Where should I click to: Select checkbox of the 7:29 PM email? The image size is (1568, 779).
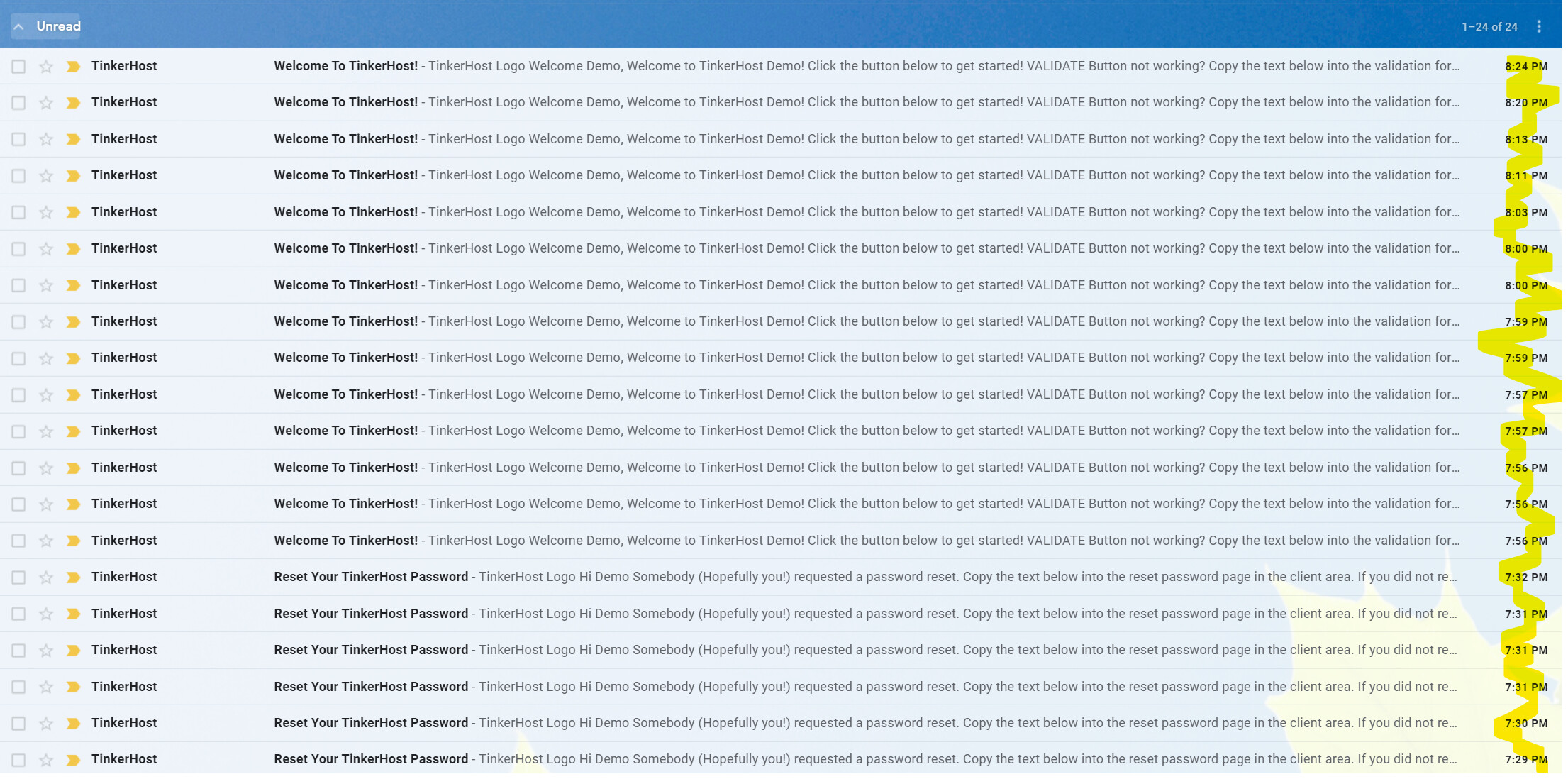click(18, 760)
